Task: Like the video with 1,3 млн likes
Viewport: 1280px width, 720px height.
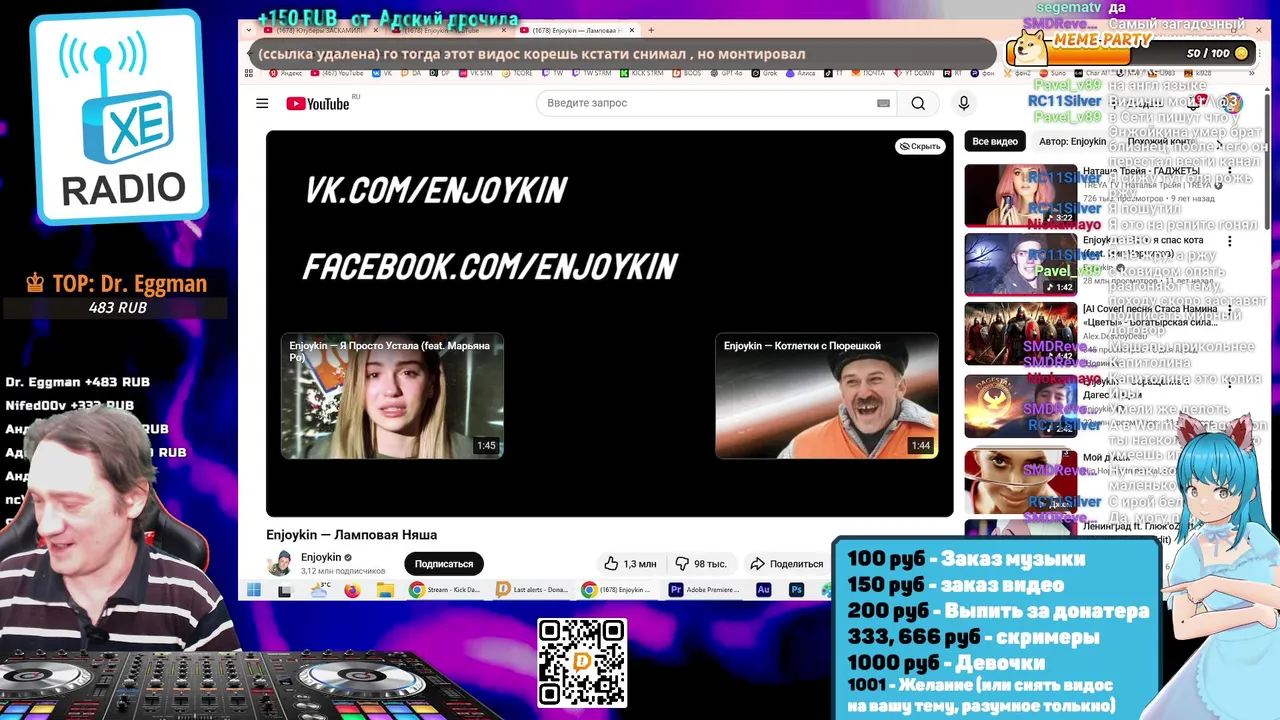Action: click(630, 564)
